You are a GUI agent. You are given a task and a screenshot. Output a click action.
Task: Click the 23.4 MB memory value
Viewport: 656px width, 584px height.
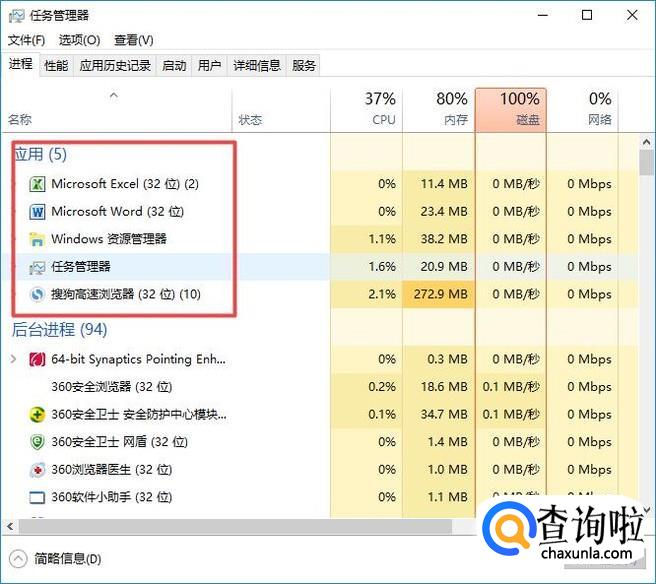443,212
